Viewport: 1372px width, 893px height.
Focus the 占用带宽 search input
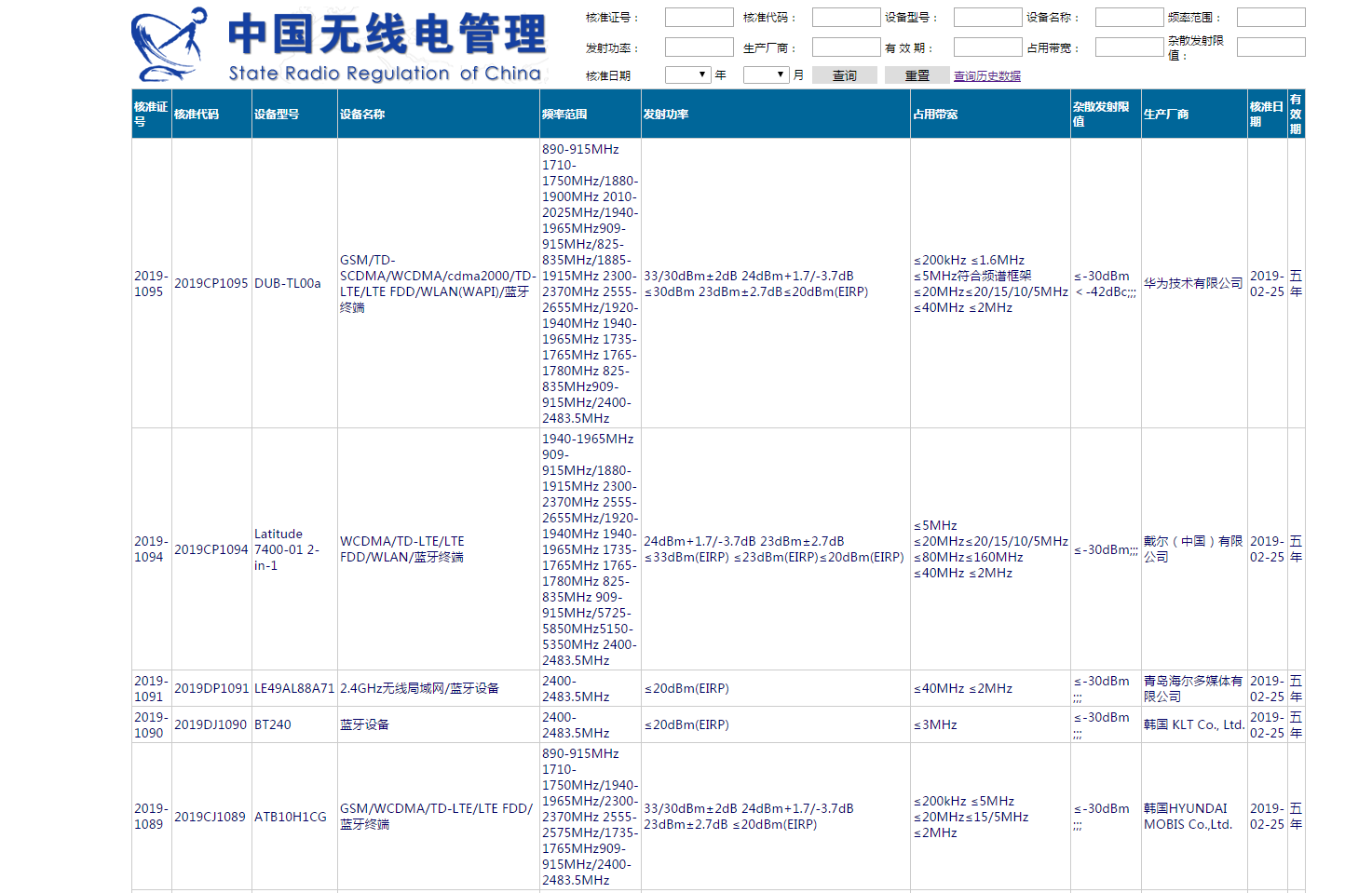pyautogui.click(x=1129, y=47)
